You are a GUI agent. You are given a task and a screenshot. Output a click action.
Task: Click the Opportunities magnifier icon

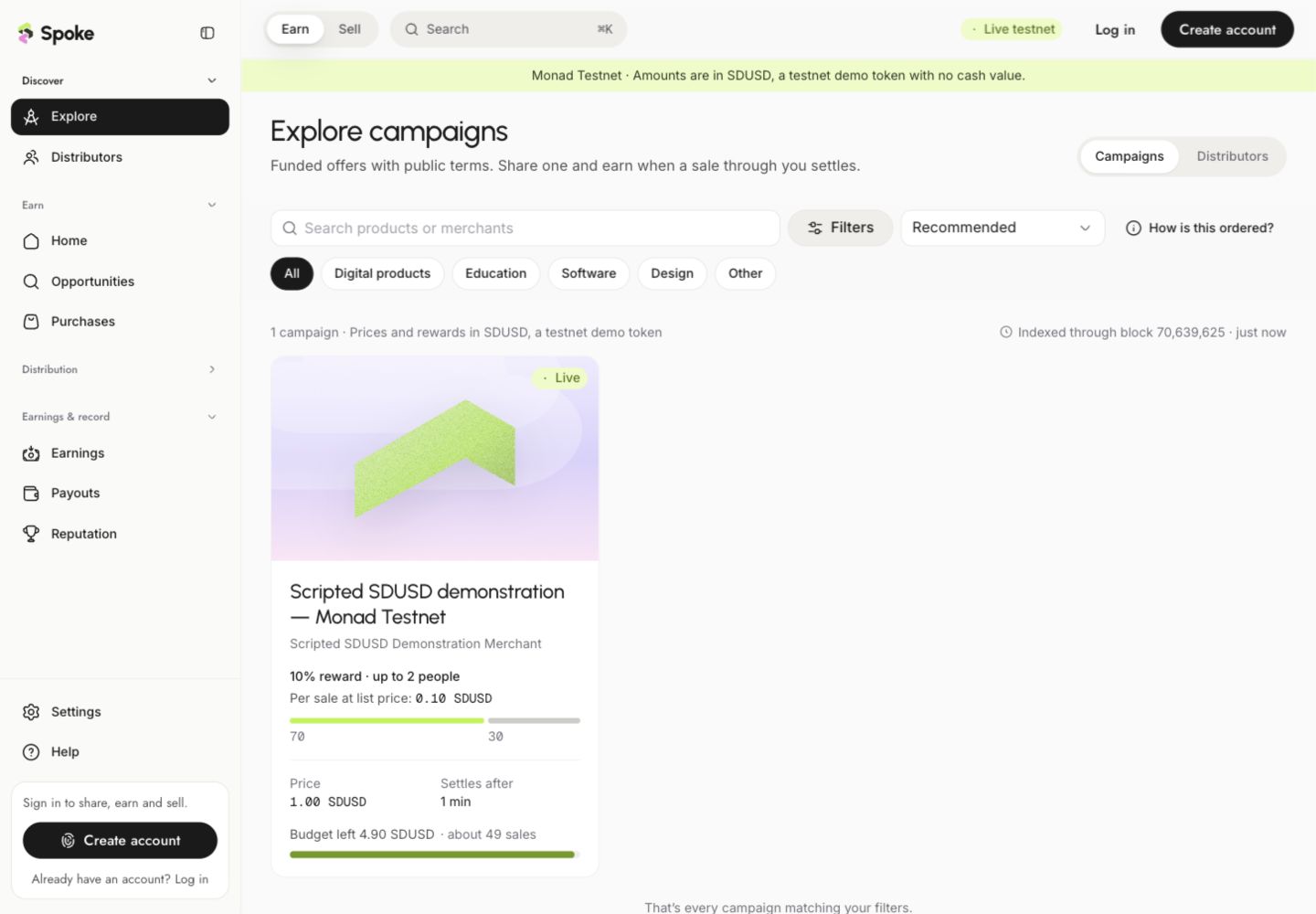coord(31,282)
